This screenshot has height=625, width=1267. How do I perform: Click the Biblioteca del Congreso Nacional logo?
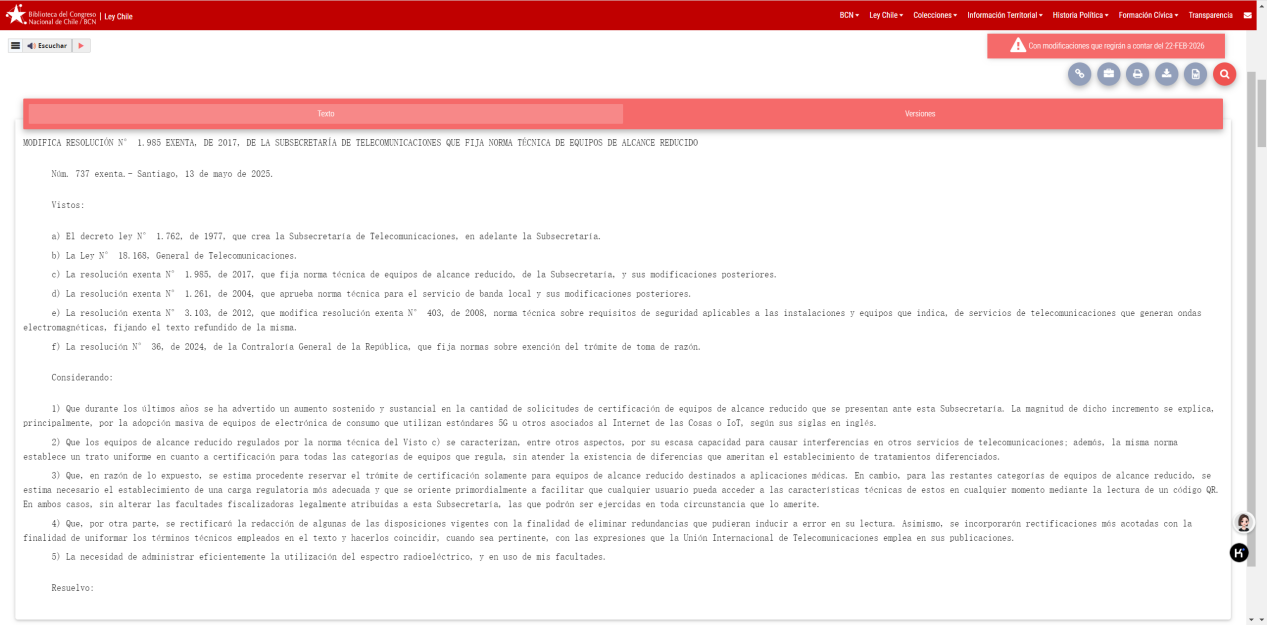[50, 16]
